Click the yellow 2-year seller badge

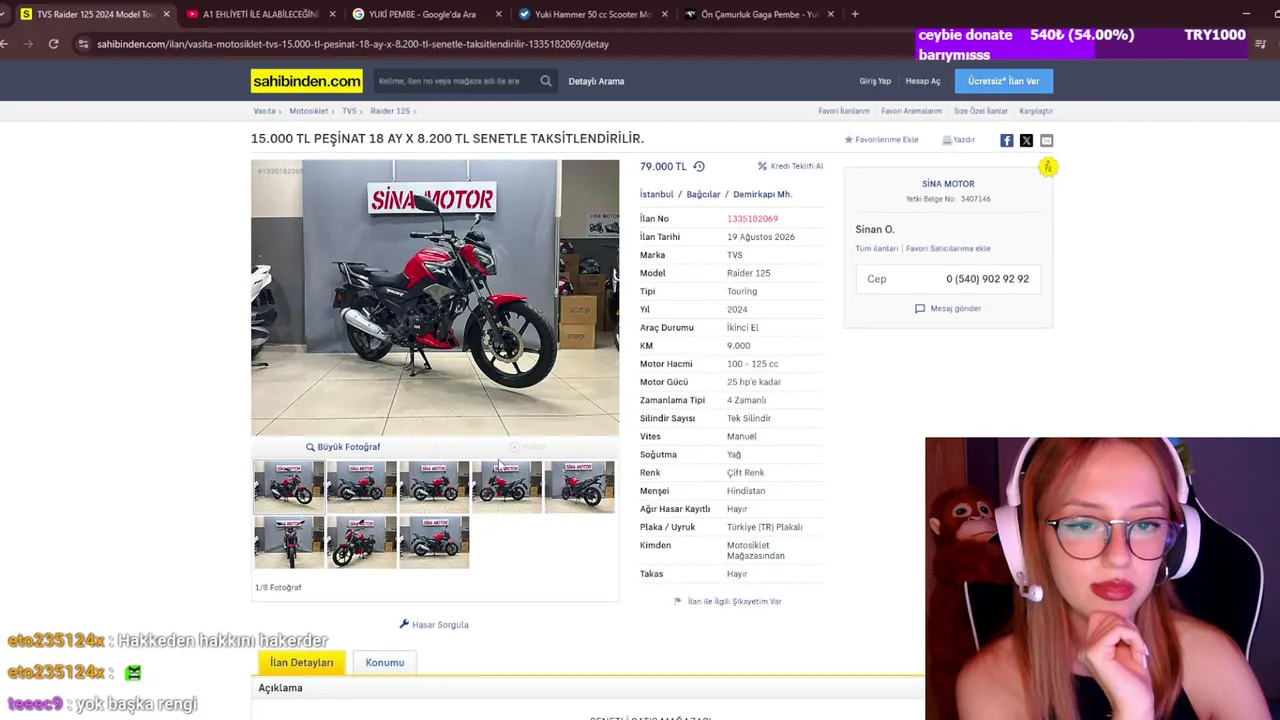1047,167
